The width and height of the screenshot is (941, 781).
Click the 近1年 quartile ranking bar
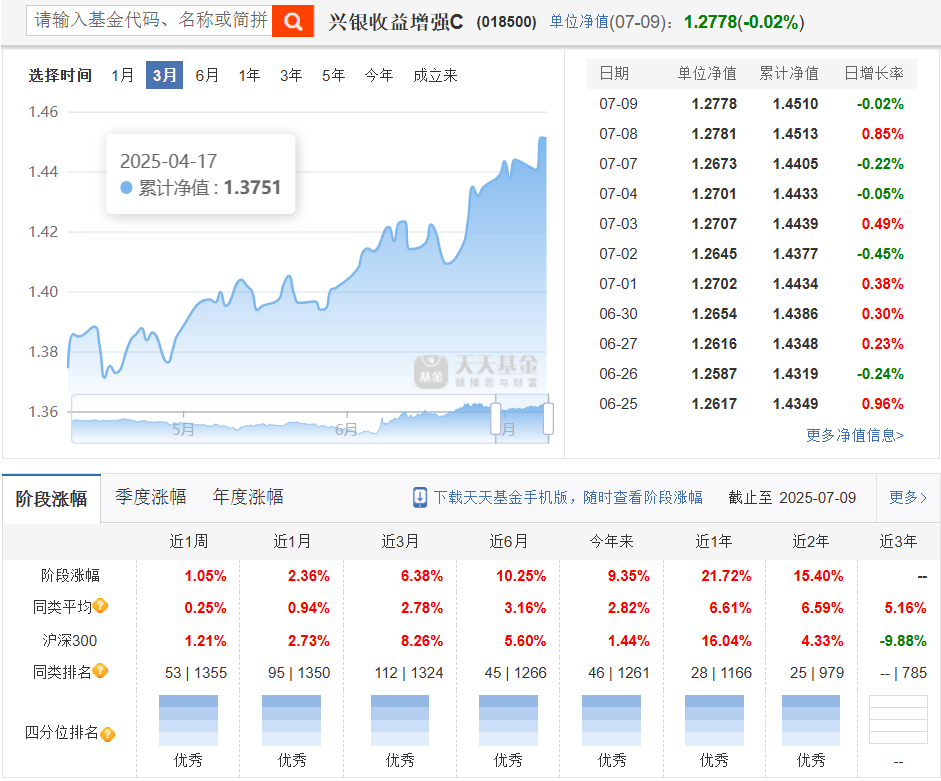(714, 720)
